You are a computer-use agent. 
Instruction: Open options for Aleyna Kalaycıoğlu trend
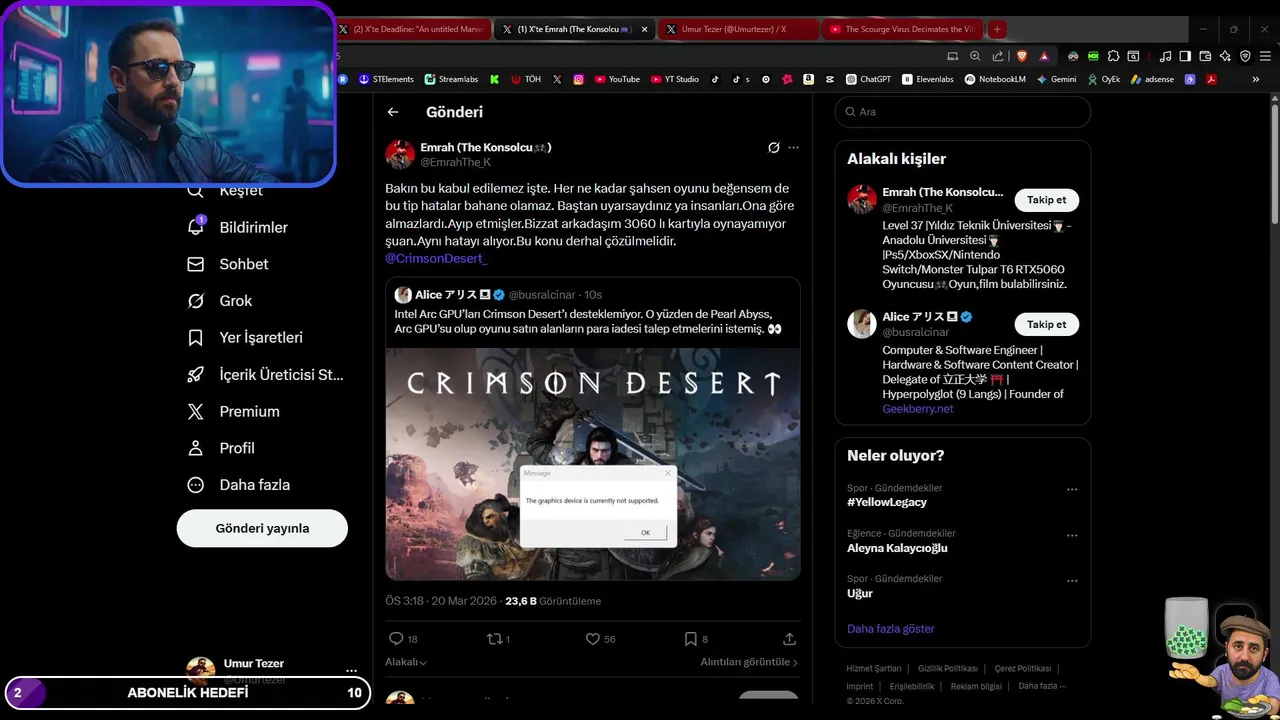[x=1072, y=535]
